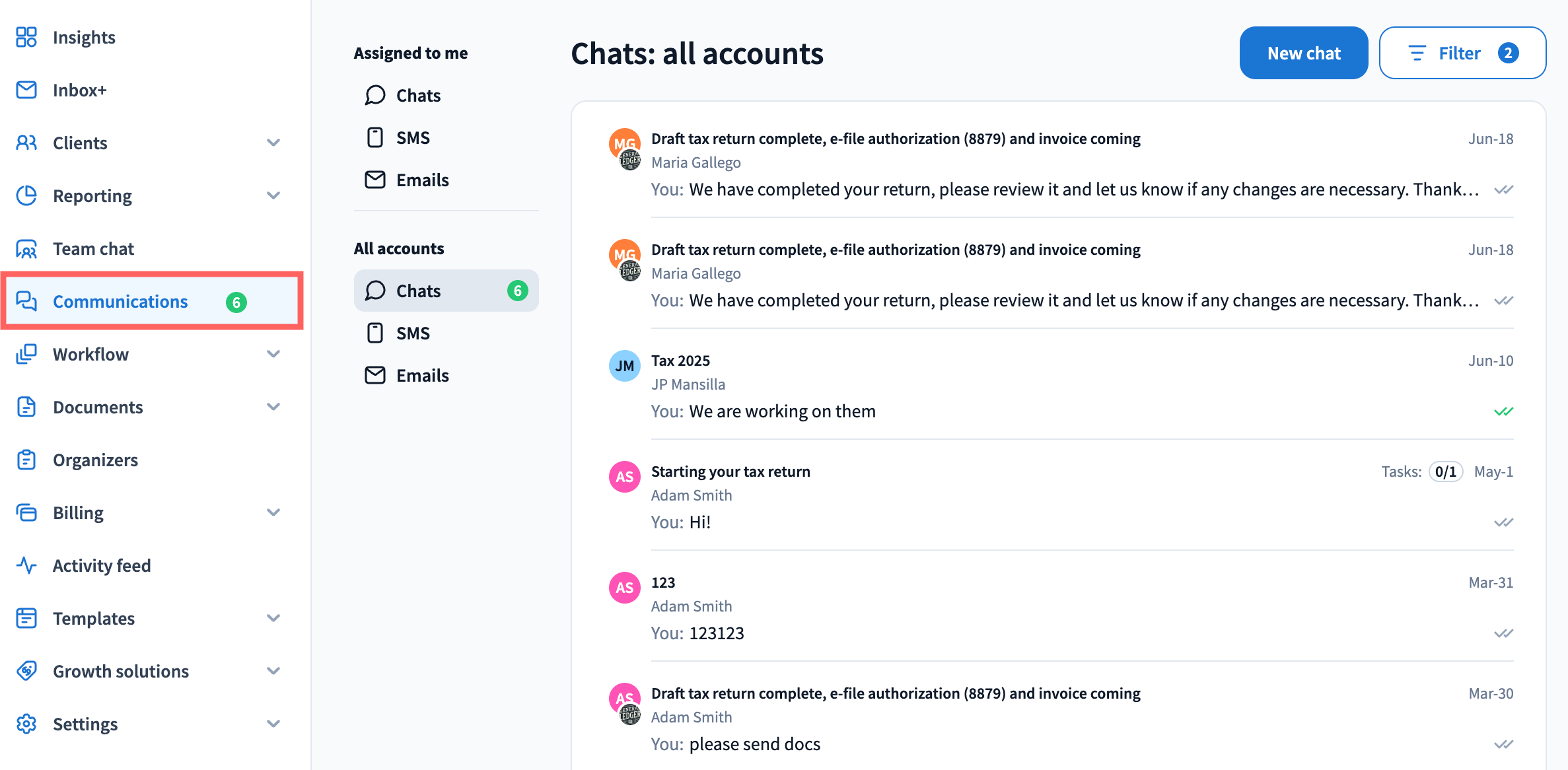This screenshot has height=770, width=1568.
Task: Expand the Billing dropdown arrow
Action: coord(273,512)
